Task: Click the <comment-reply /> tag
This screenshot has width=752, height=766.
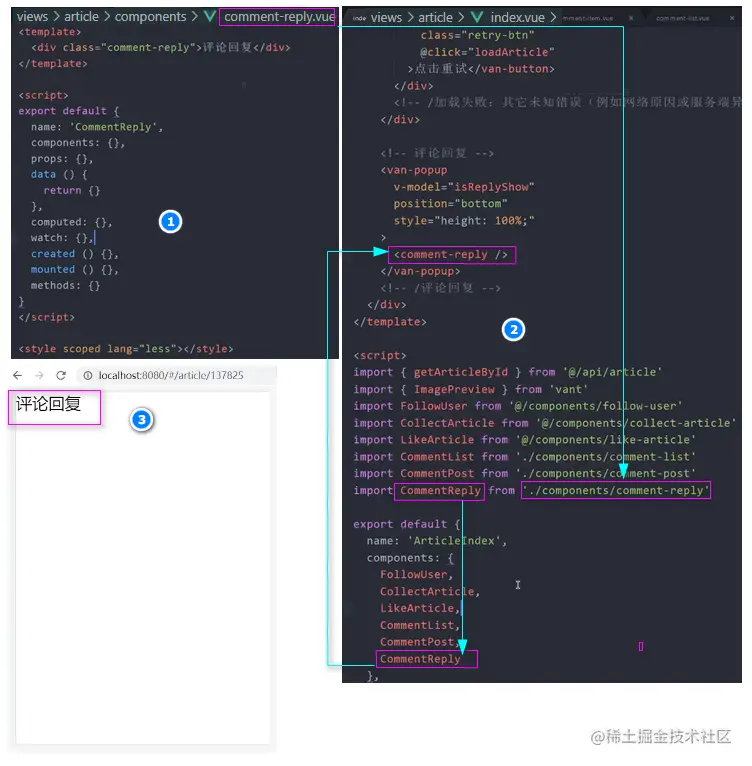Action: [451, 255]
